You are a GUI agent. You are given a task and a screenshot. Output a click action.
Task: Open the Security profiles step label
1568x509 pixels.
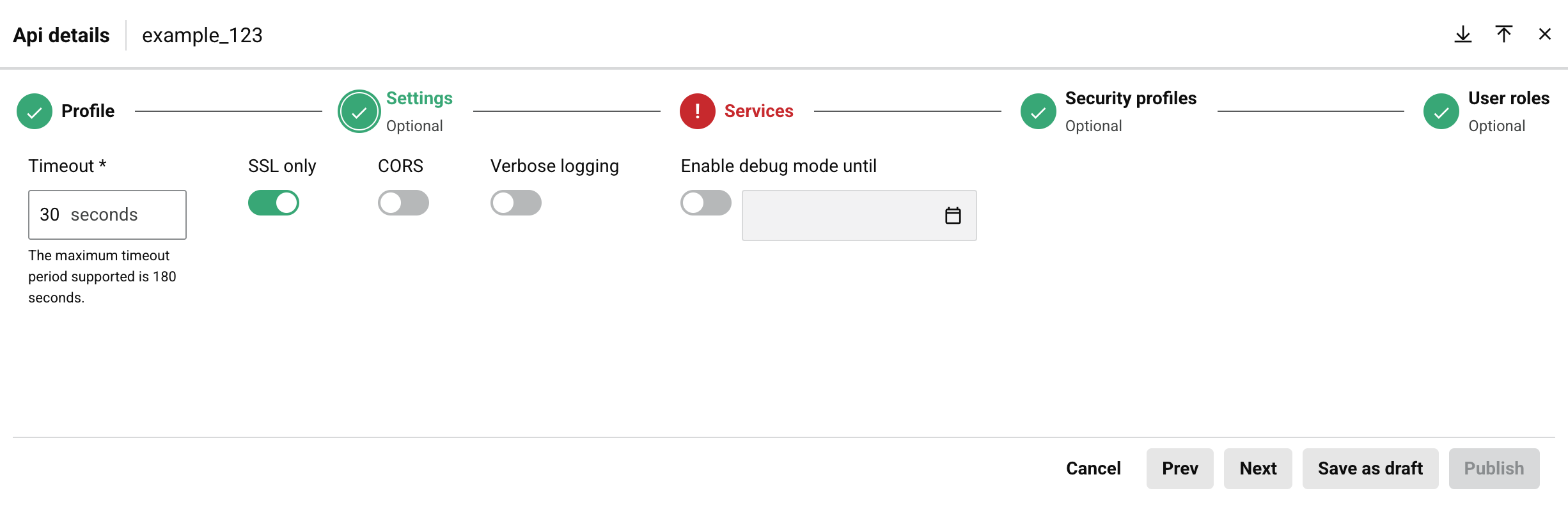tap(1130, 98)
